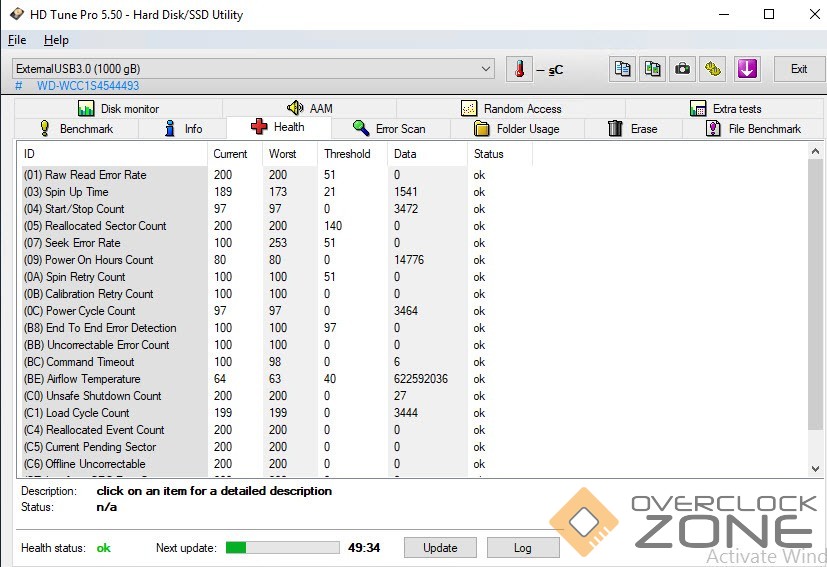Click the purple download arrow icon

(x=747, y=69)
